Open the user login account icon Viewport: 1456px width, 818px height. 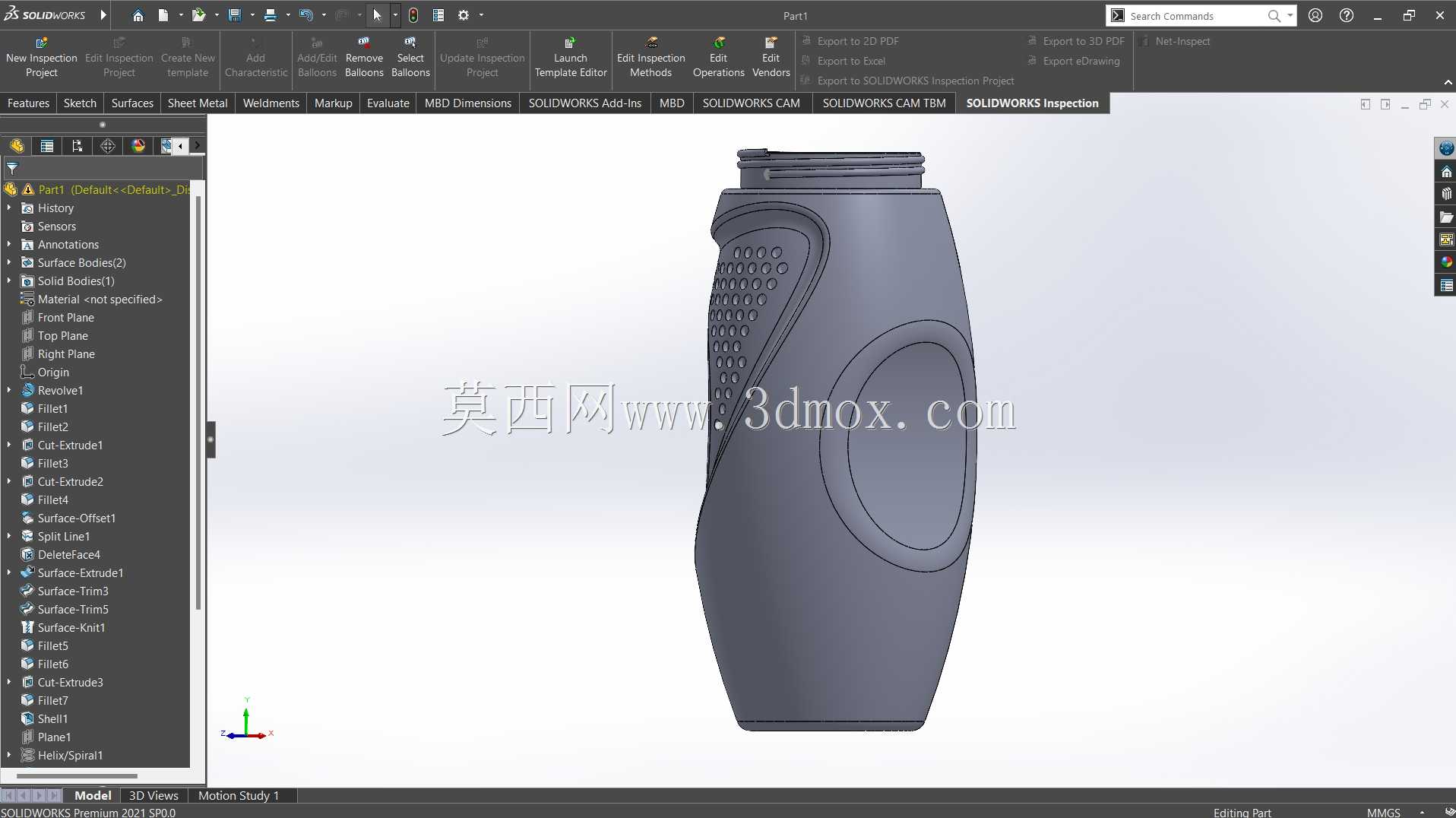[x=1315, y=15]
